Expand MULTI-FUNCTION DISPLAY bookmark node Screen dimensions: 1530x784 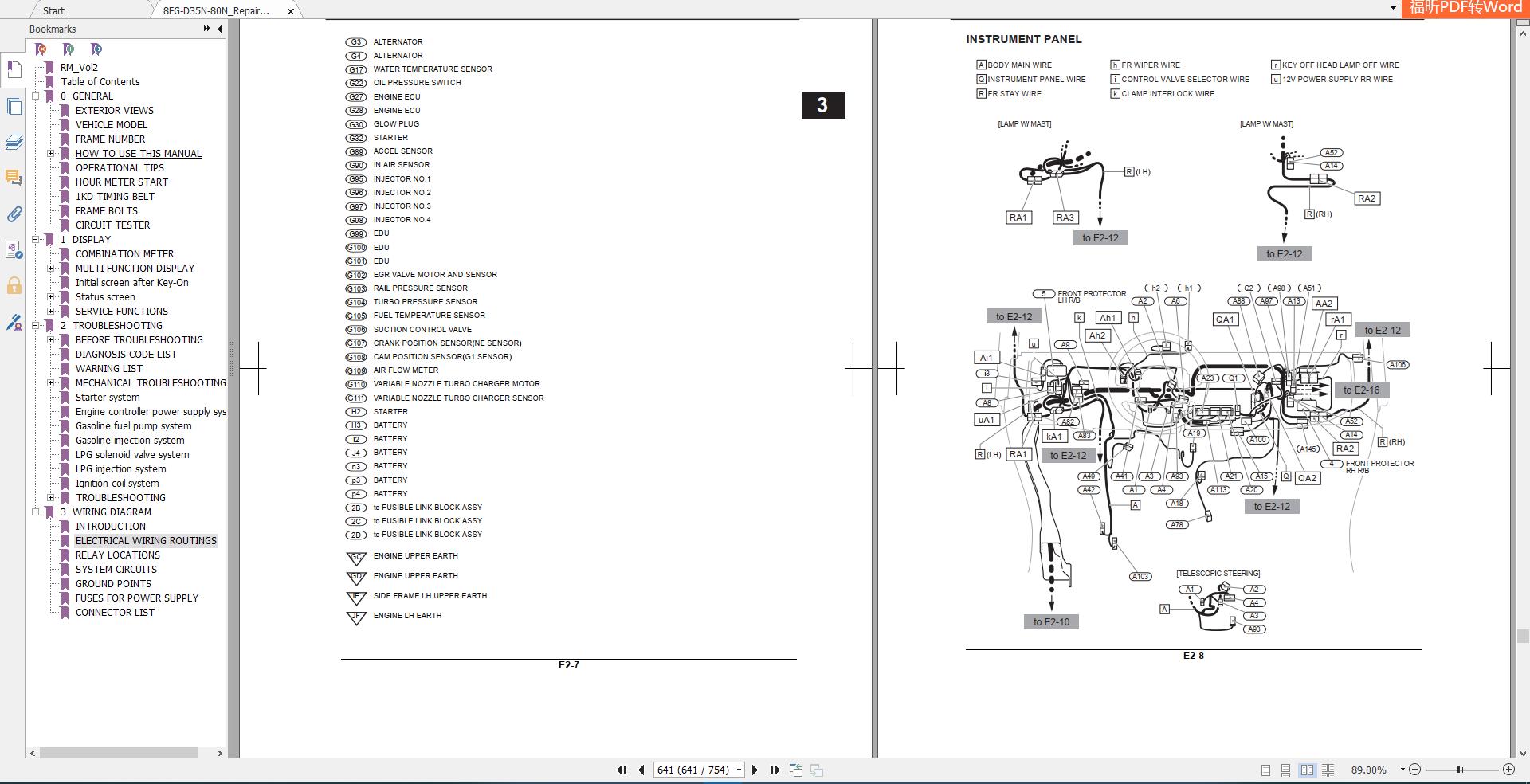point(50,268)
